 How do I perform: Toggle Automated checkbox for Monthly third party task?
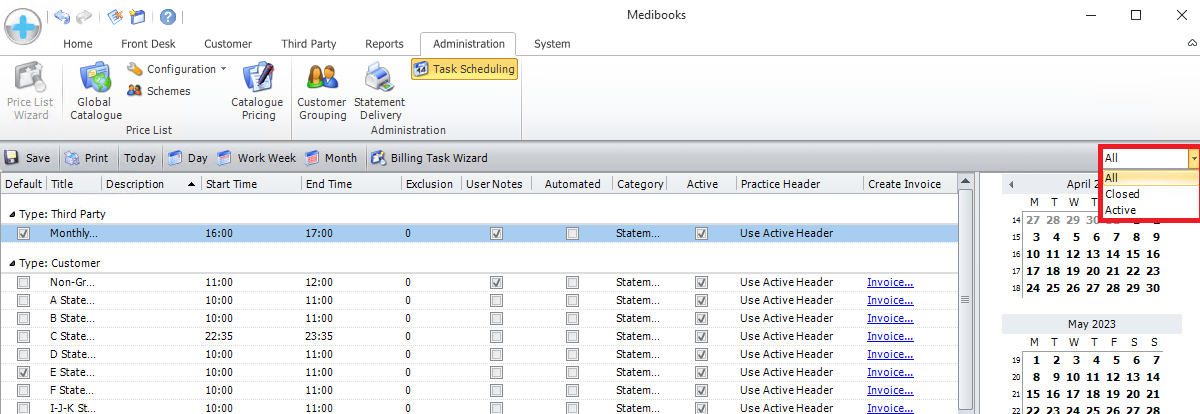[572, 233]
